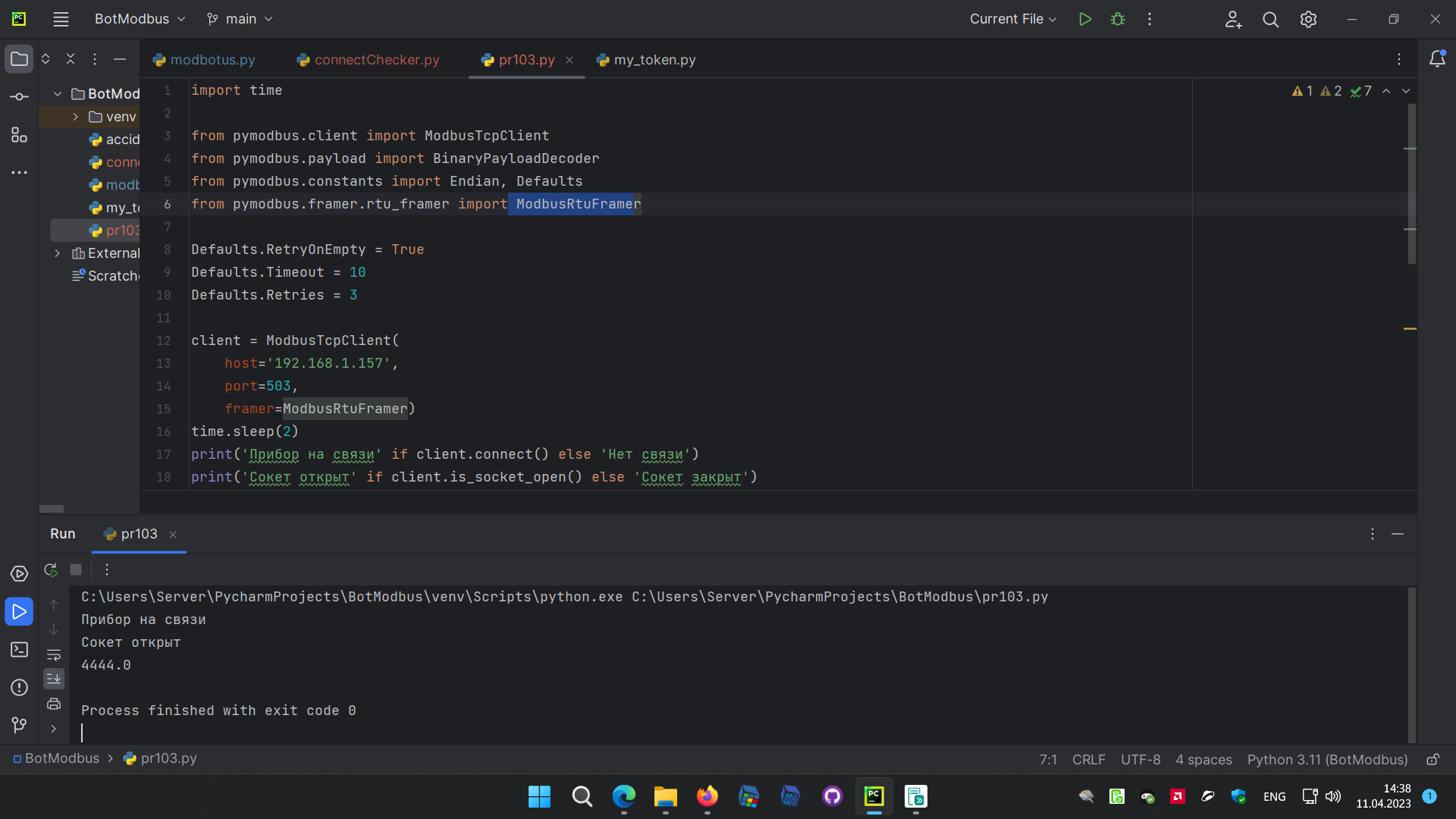Toggle scroll to end of console
The height and width of the screenshot is (819, 1456).
[x=54, y=679]
